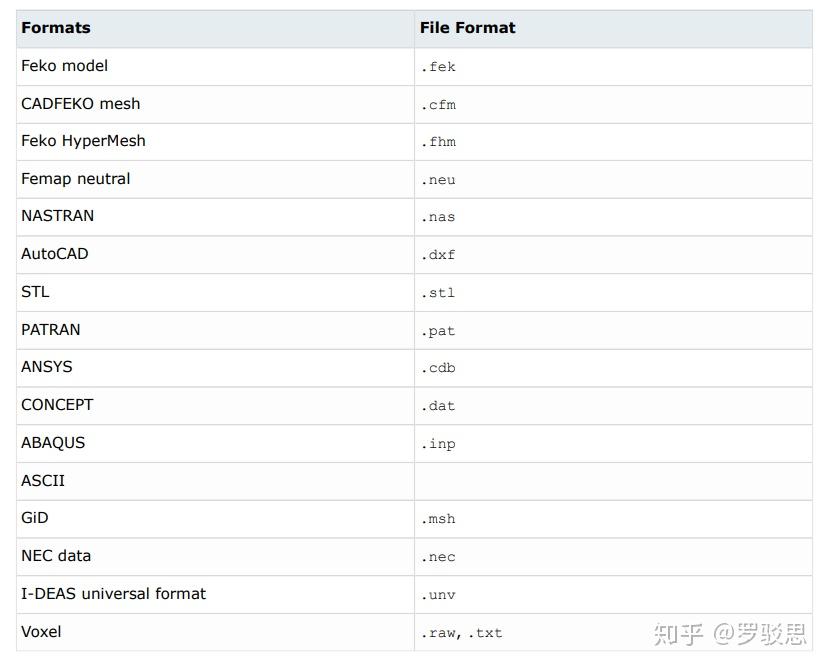Screen dimensions: 828x668
Task: Select the ".cdb" extension for ANSYS
Action: 438,368
